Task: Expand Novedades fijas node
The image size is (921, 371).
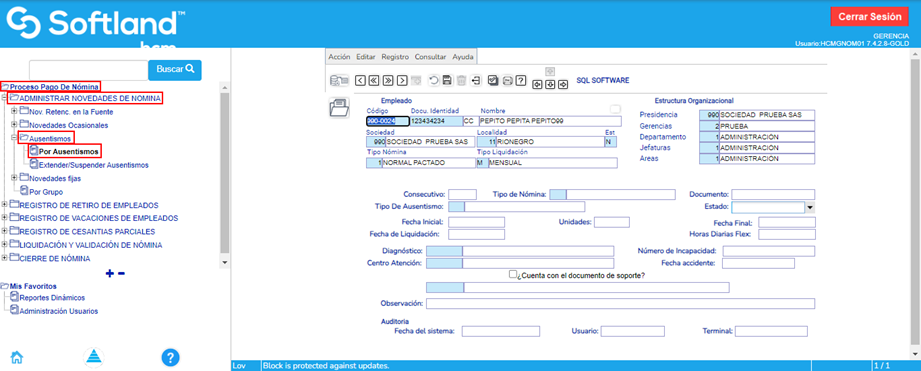Action: (14, 177)
